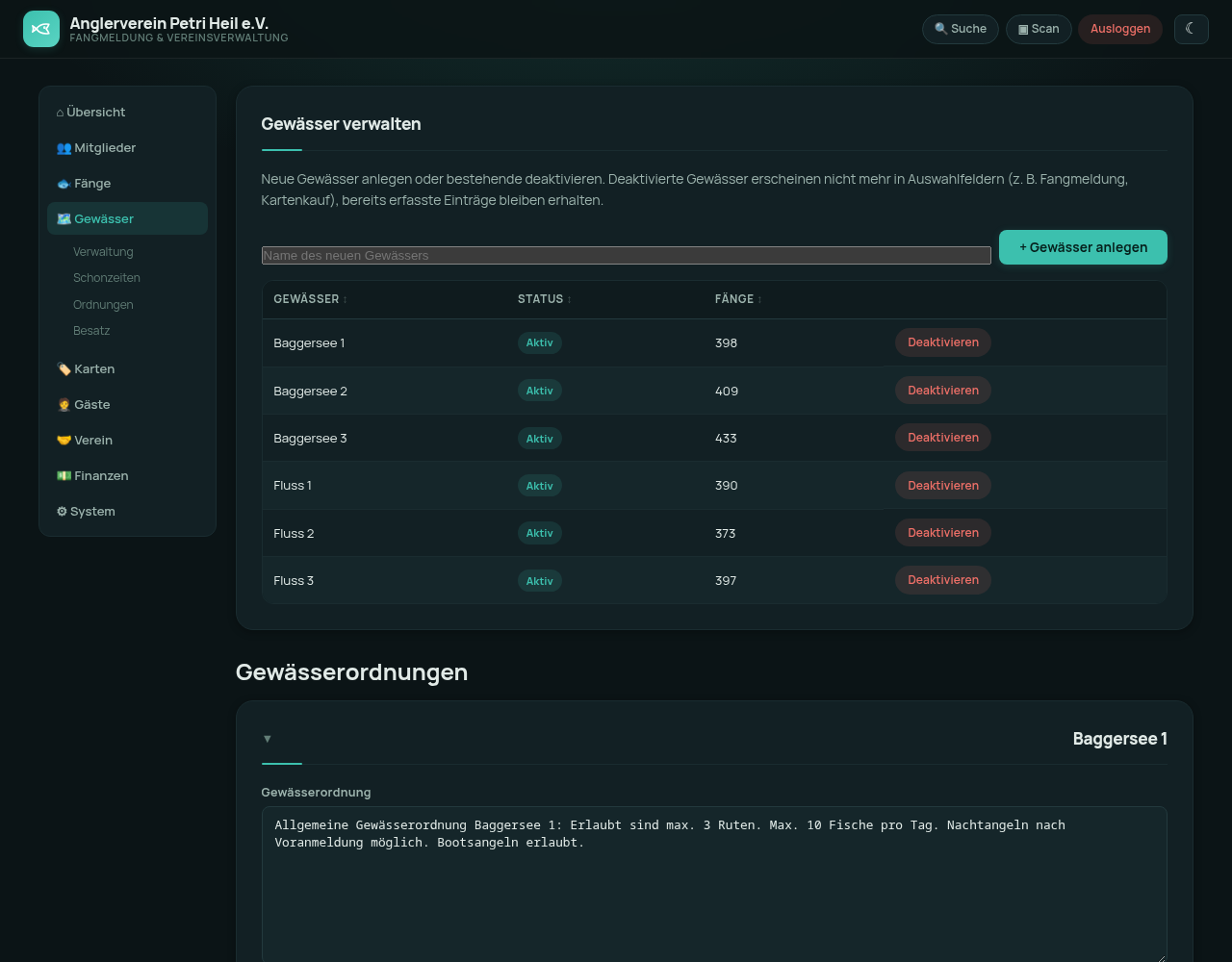Screen dimensions: 1232x962
Task: Deactivate Fluss 3
Action: coord(943,580)
